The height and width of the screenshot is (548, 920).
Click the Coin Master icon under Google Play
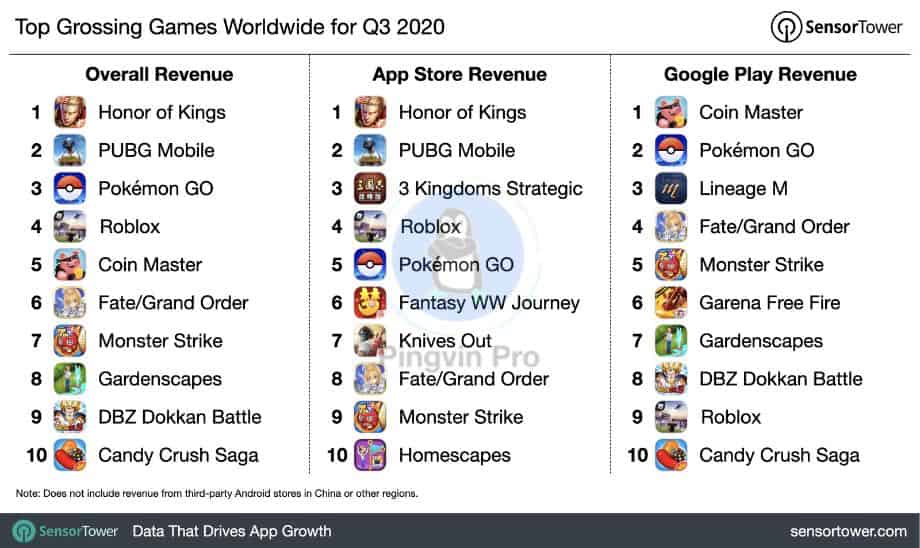pos(670,112)
